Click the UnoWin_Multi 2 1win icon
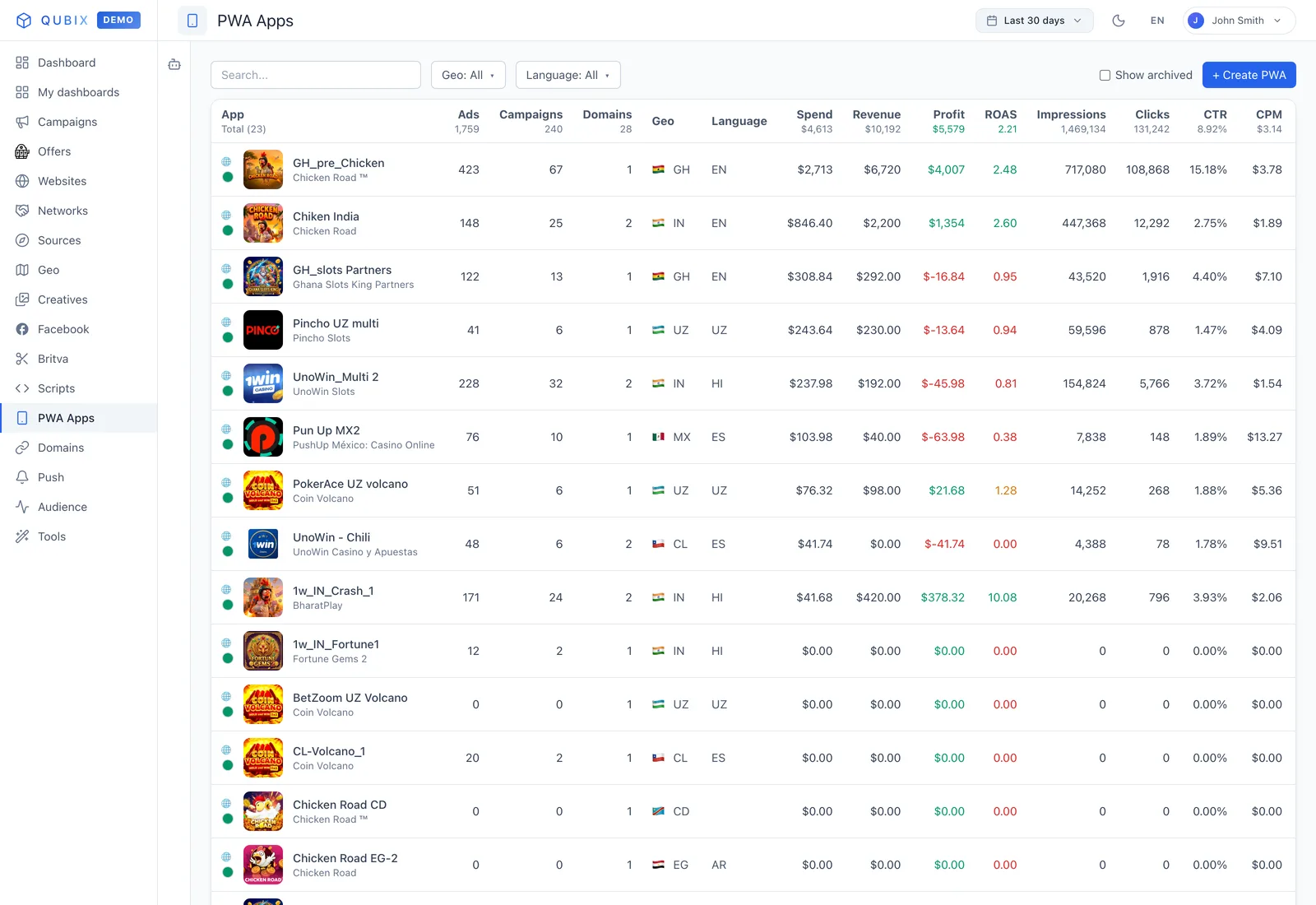Image resolution: width=1316 pixels, height=905 pixels. pos(263,383)
